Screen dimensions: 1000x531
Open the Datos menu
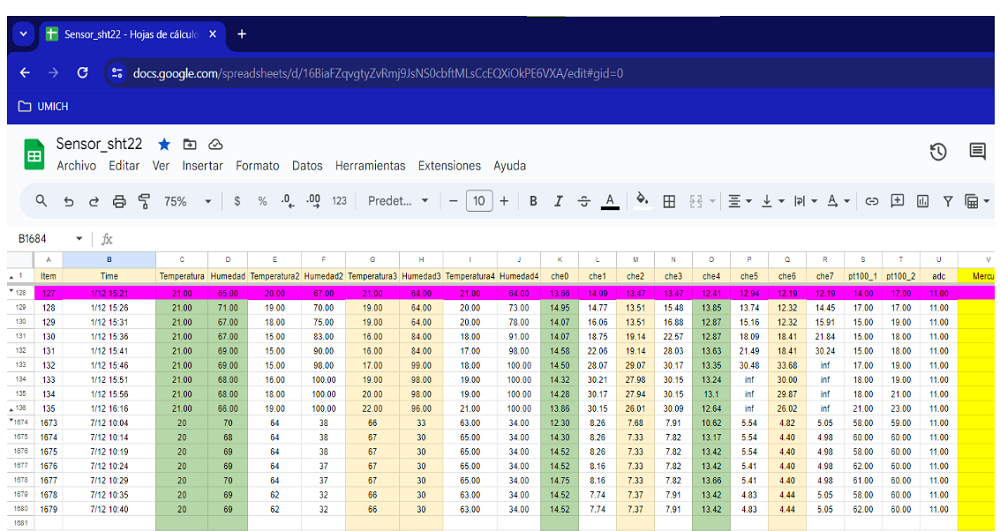307,166
